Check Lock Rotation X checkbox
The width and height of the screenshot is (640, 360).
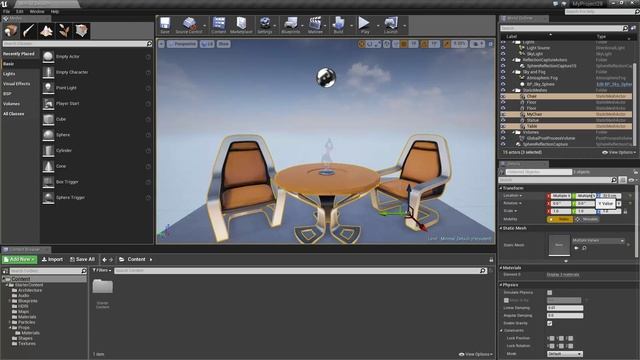coord(551,346)
